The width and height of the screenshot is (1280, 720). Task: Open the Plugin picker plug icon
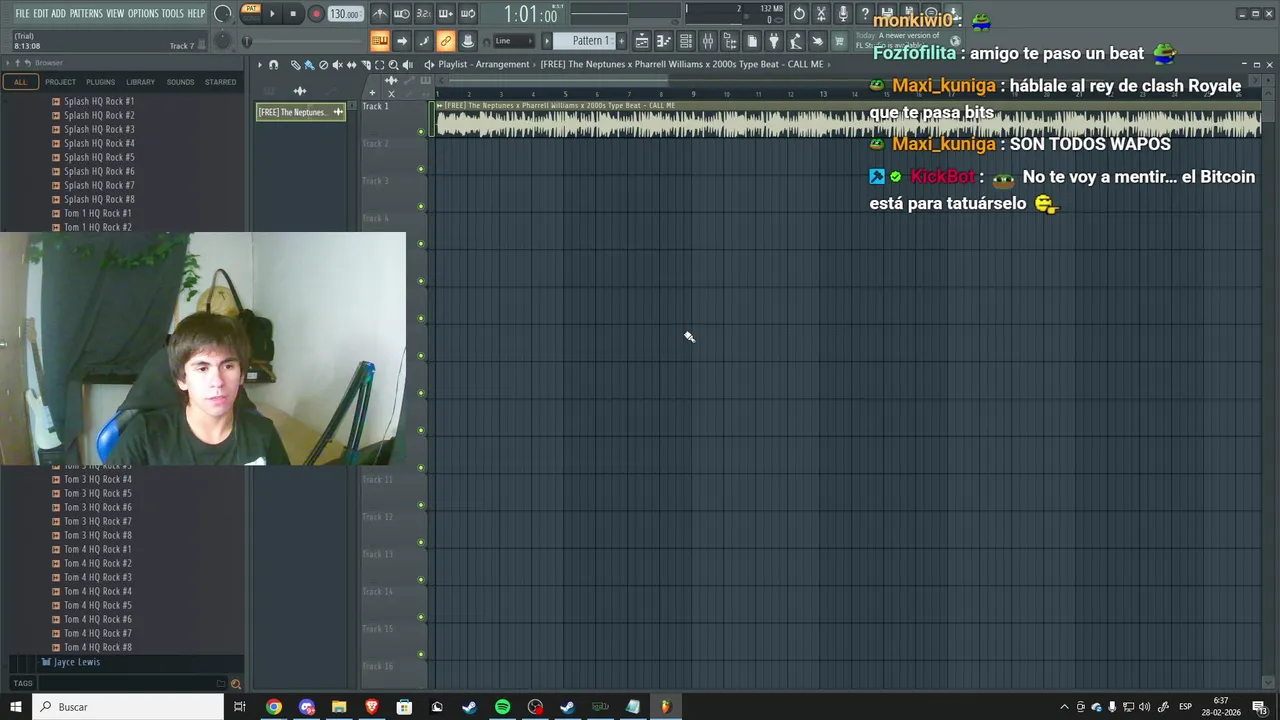(x=774, y=41)
